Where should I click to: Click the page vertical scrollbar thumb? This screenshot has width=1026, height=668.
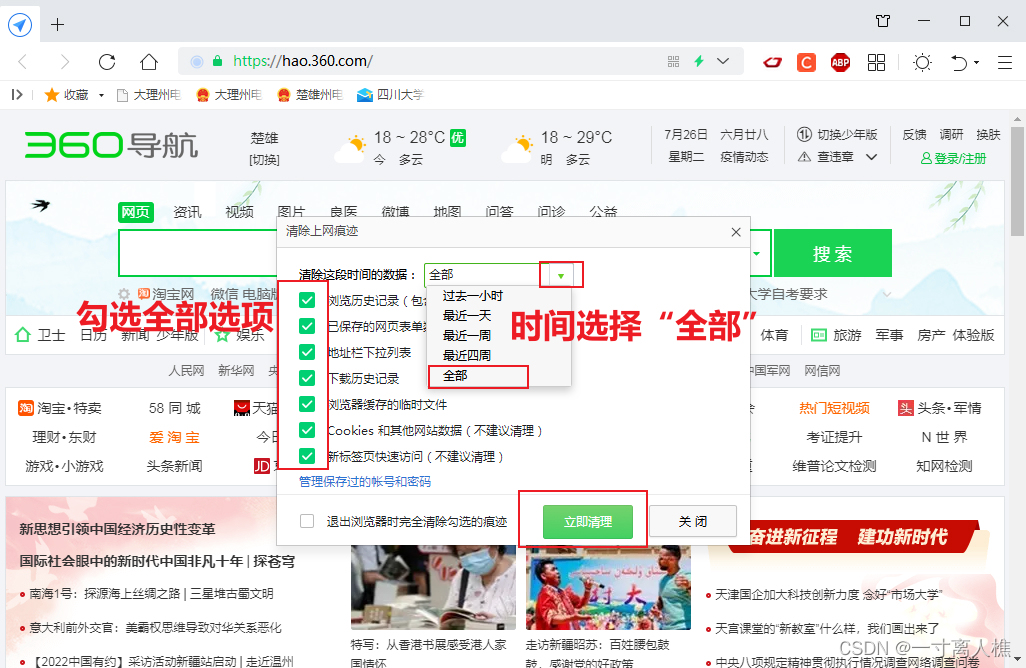(1017, 180)
